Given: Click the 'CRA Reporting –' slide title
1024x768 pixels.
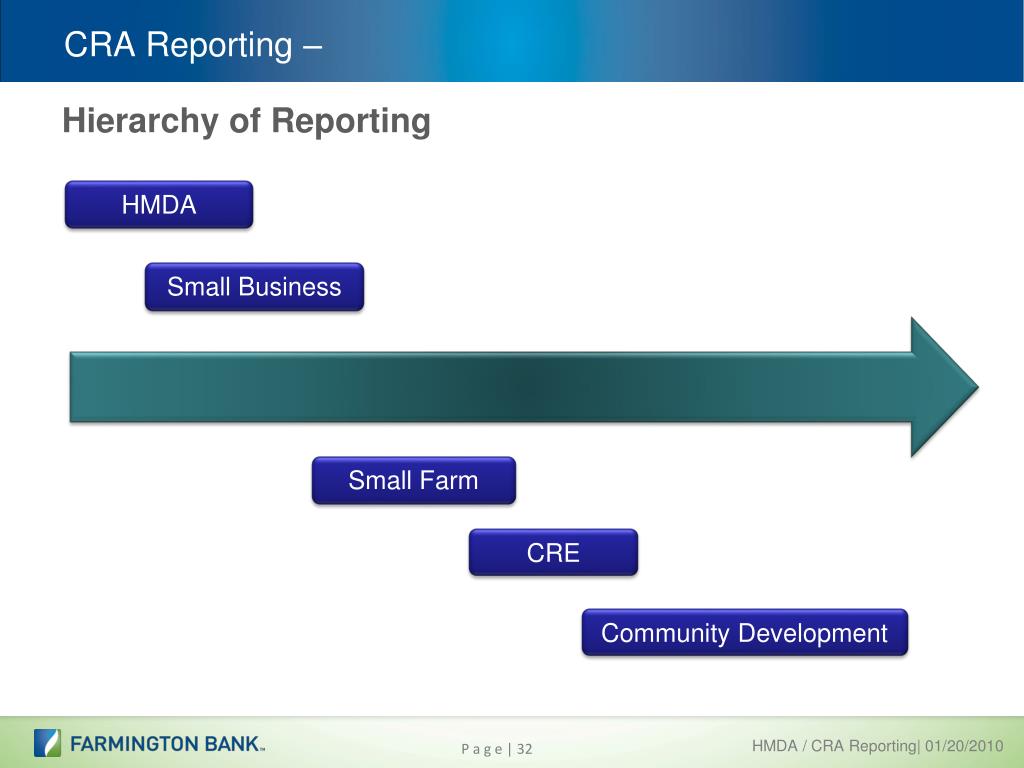Looking at the screenshot, I should click(193, 45).
